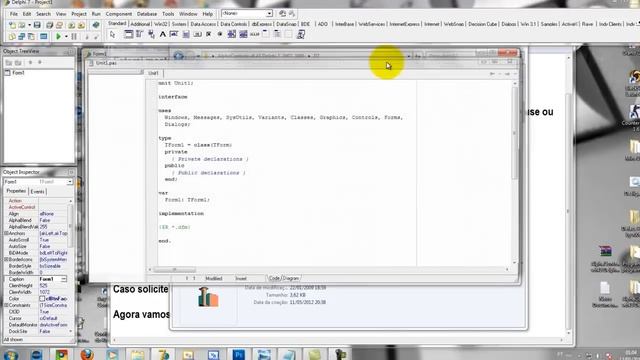Click the Open Project toolbar icon
640x360 pixels.
tap(59, 25)
